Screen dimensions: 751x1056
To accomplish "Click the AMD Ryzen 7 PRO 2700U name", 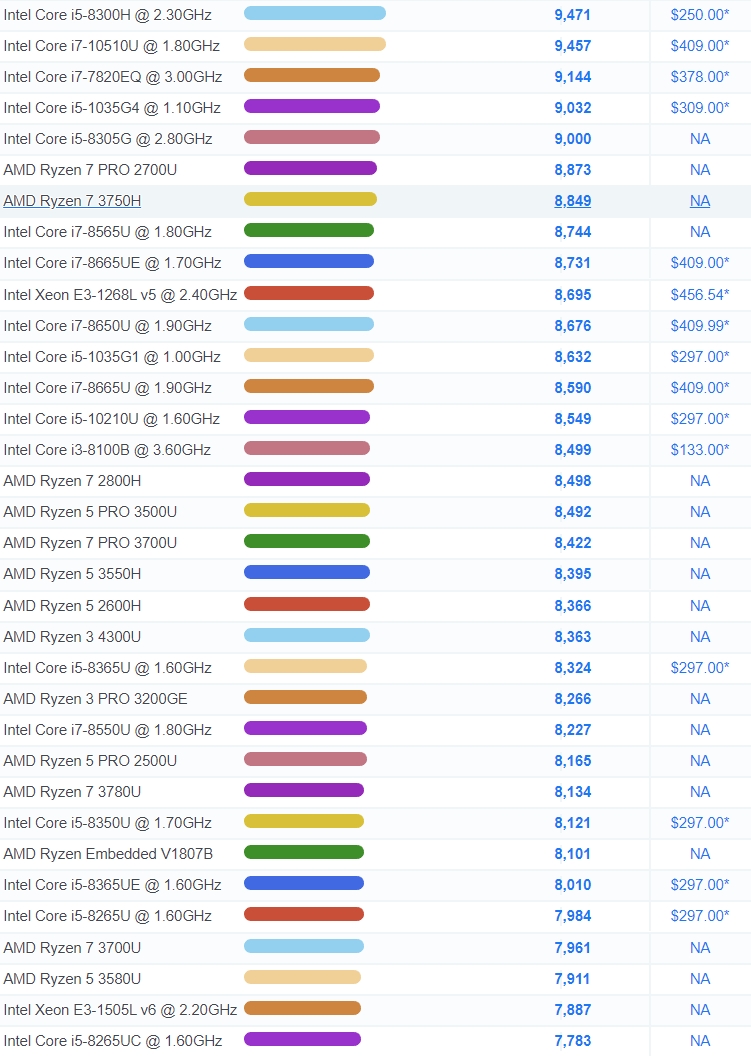I will click(x=90, y=170).
